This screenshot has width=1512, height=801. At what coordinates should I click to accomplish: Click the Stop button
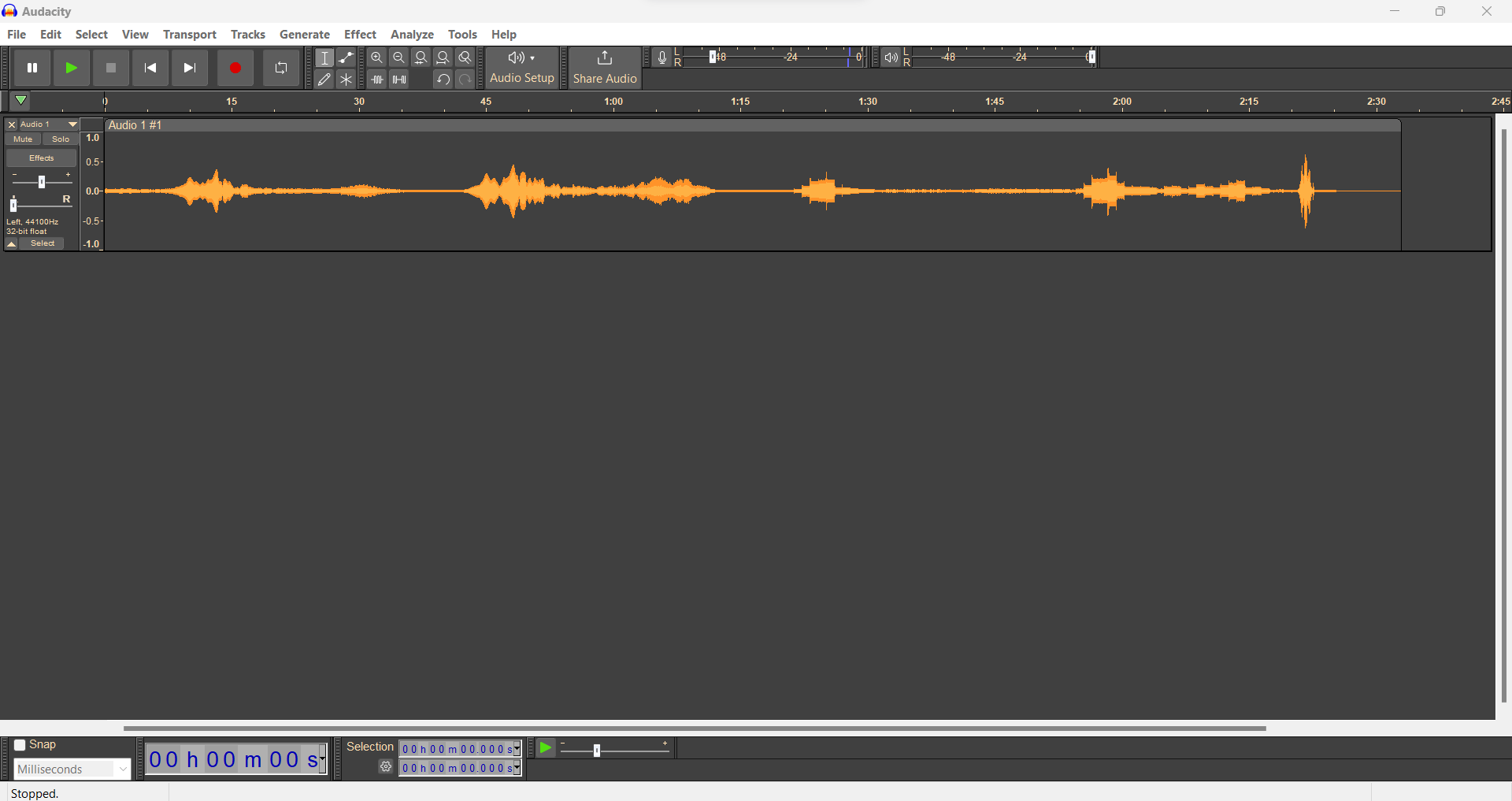click(111, 68)
